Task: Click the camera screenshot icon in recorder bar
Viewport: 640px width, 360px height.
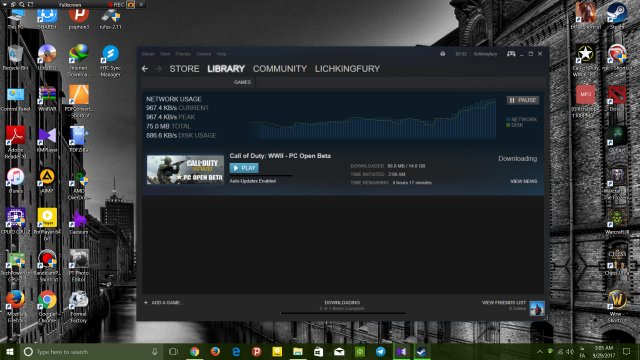Action: (x=131, y=4)
